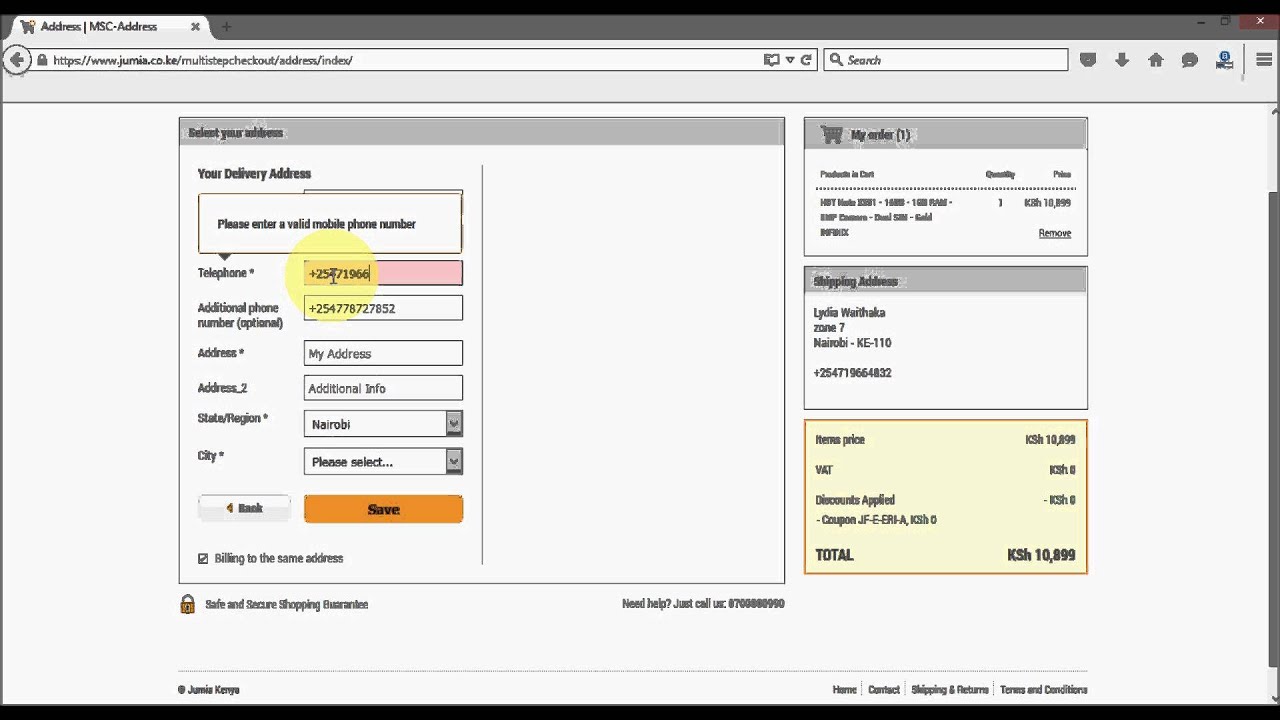Screen dimensions: 1280x720
Task: Open the URL history dropdown arrow
Action: point(790,60)
